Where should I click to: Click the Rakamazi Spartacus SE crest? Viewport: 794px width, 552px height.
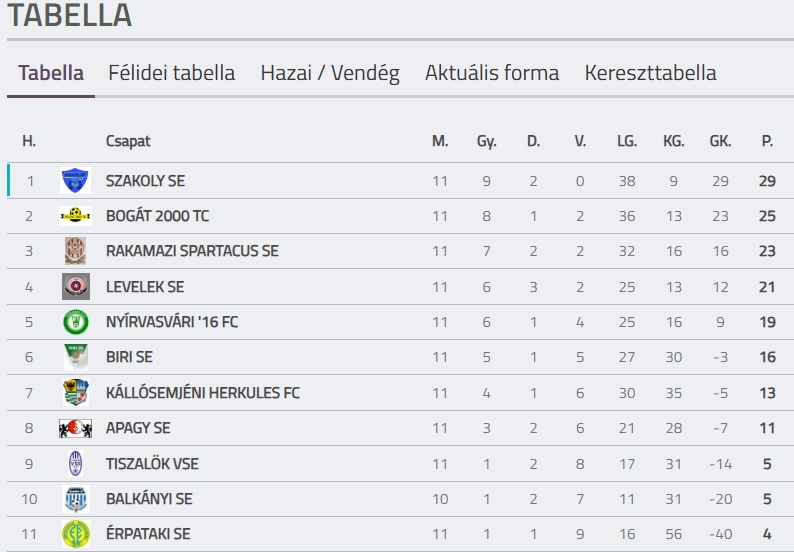(75, 251)
